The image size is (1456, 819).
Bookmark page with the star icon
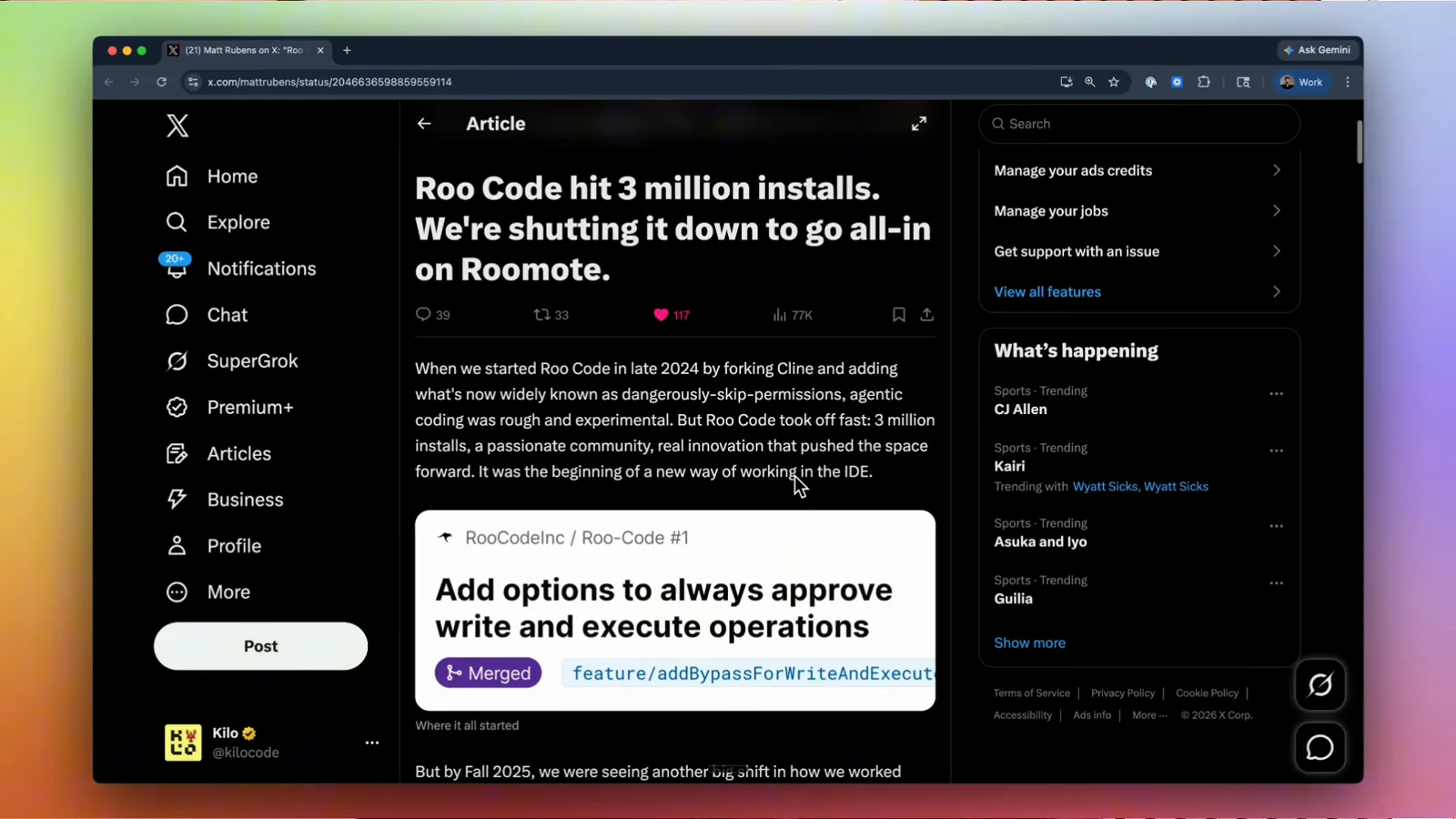1114,82
